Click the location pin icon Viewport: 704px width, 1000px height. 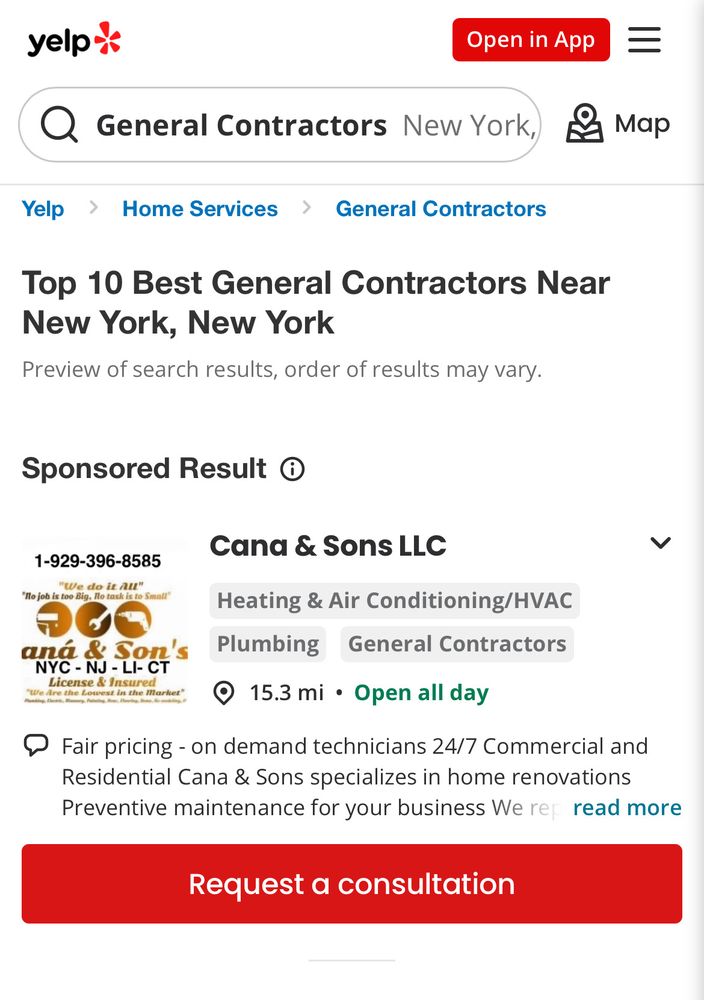point(224,693)
